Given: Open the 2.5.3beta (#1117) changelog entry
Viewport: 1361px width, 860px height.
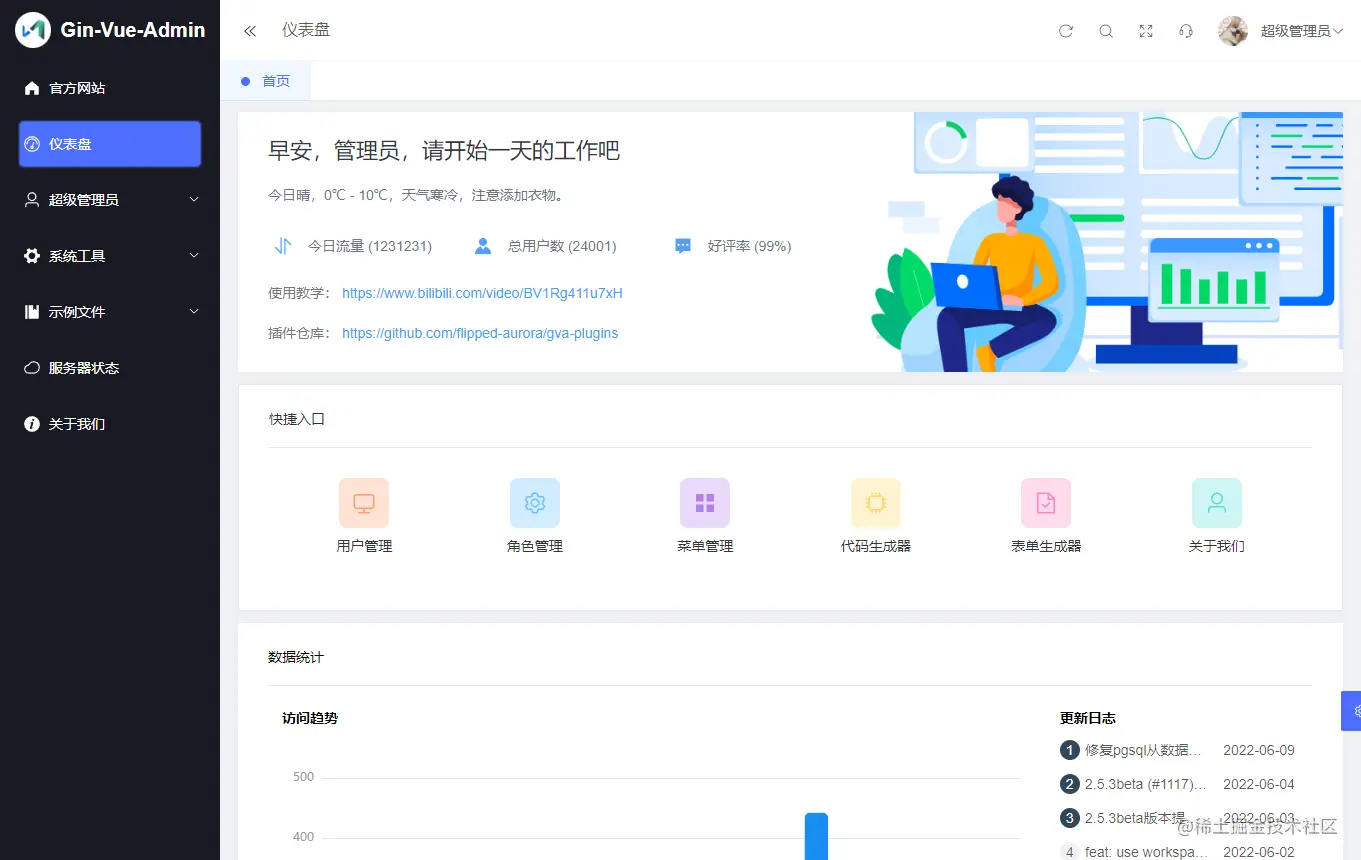Looking at the screenshot, I should 1146,784.
